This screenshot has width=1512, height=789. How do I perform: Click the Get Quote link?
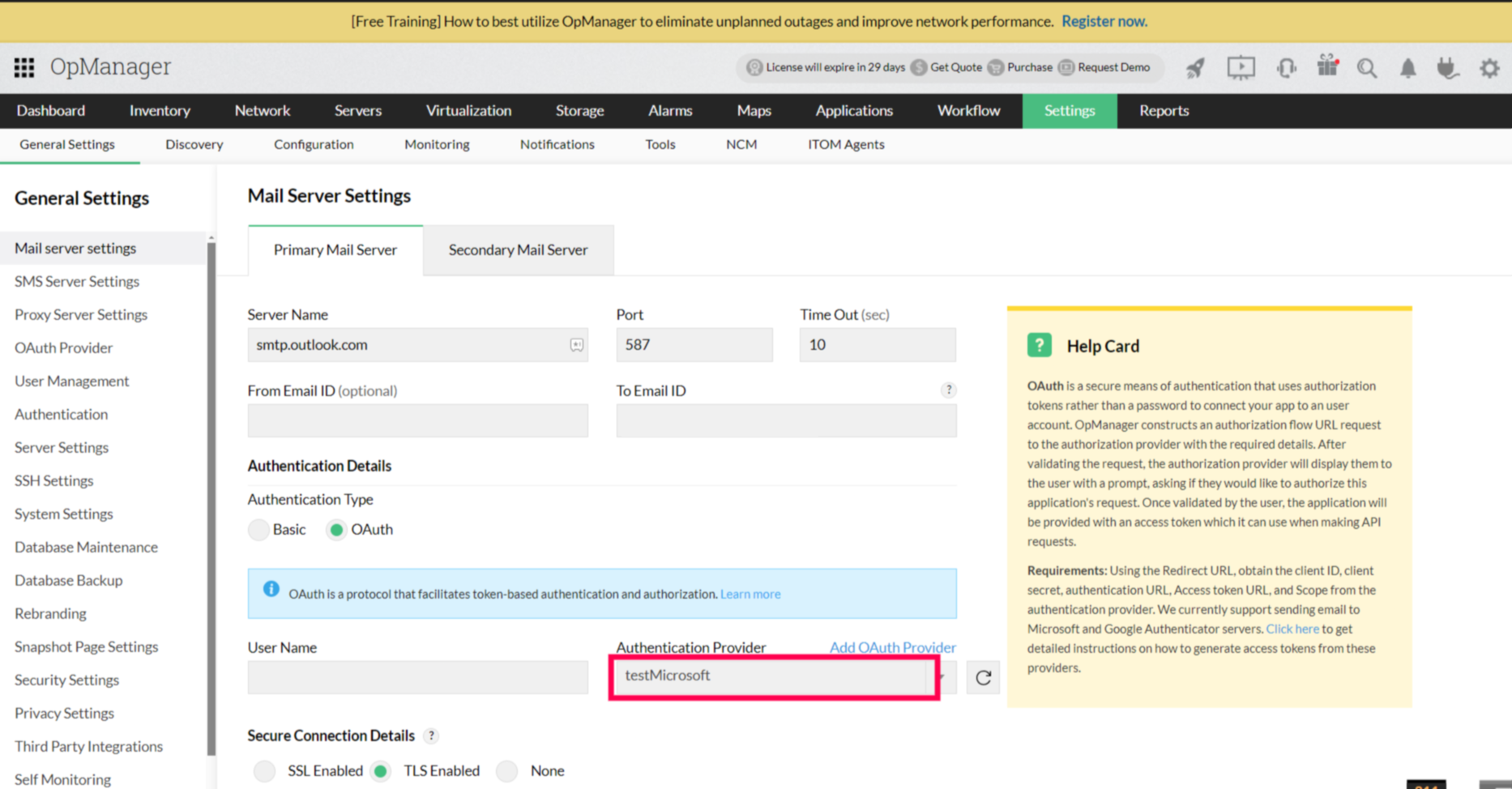[x=956, y=67]
